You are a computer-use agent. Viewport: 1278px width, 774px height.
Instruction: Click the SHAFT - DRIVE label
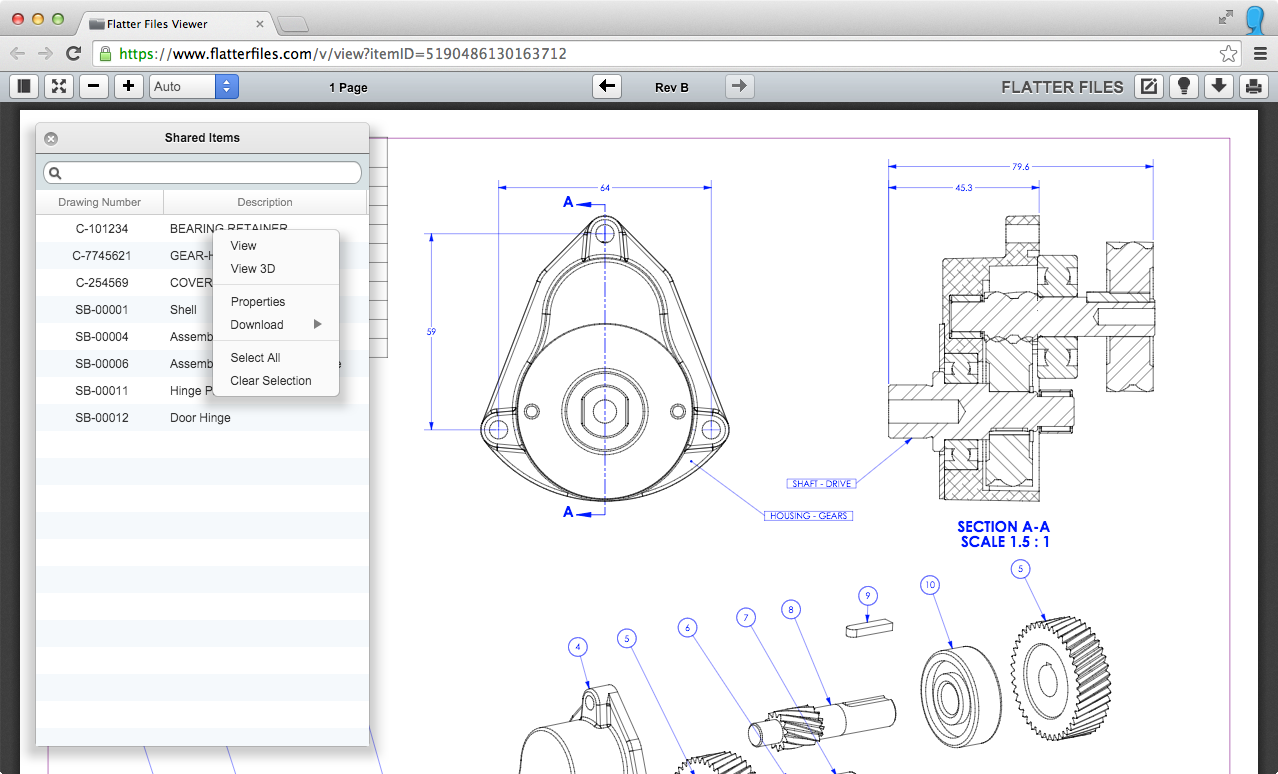[822, 484]
